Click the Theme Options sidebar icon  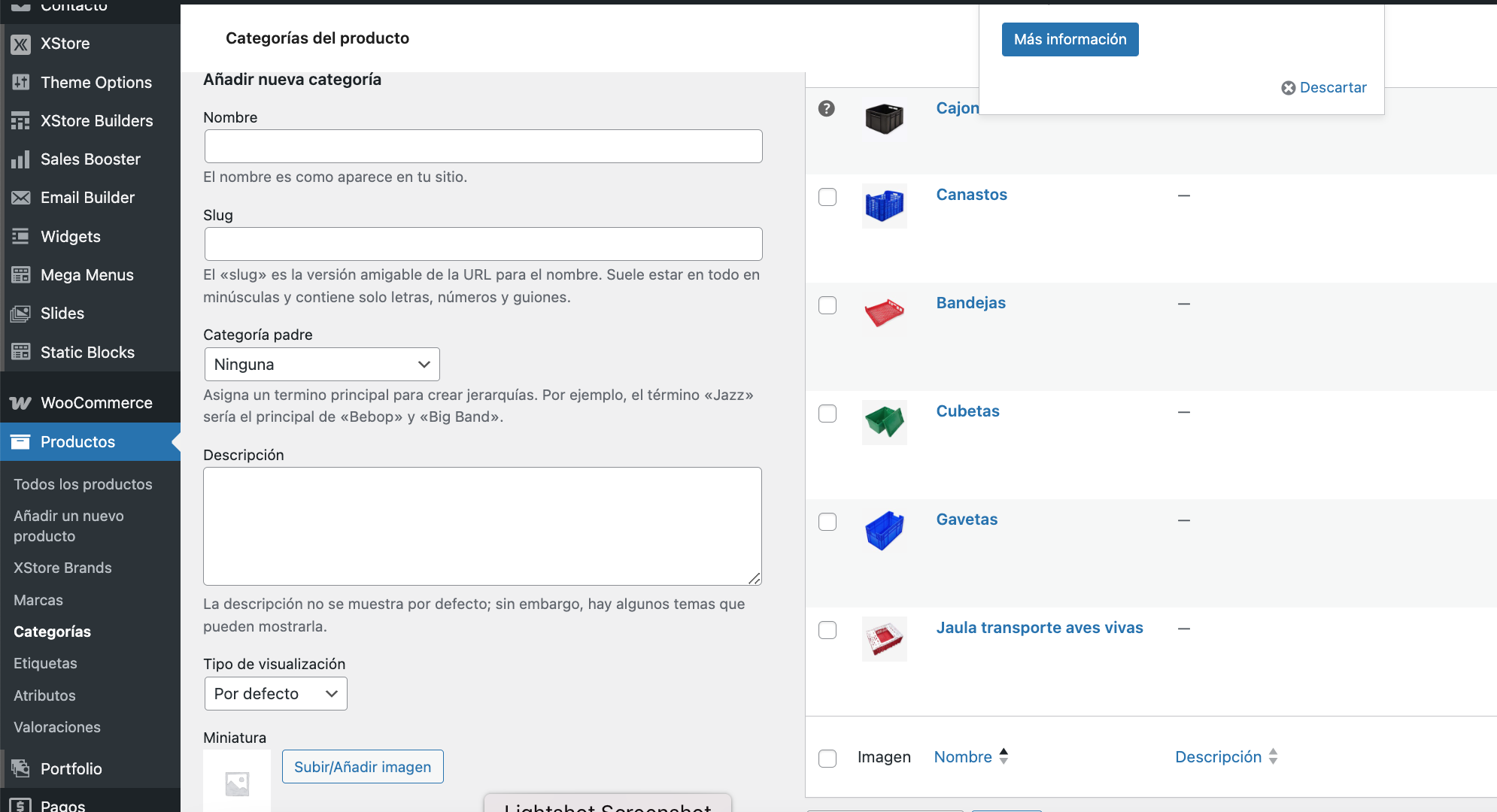[x=21, y=82]
